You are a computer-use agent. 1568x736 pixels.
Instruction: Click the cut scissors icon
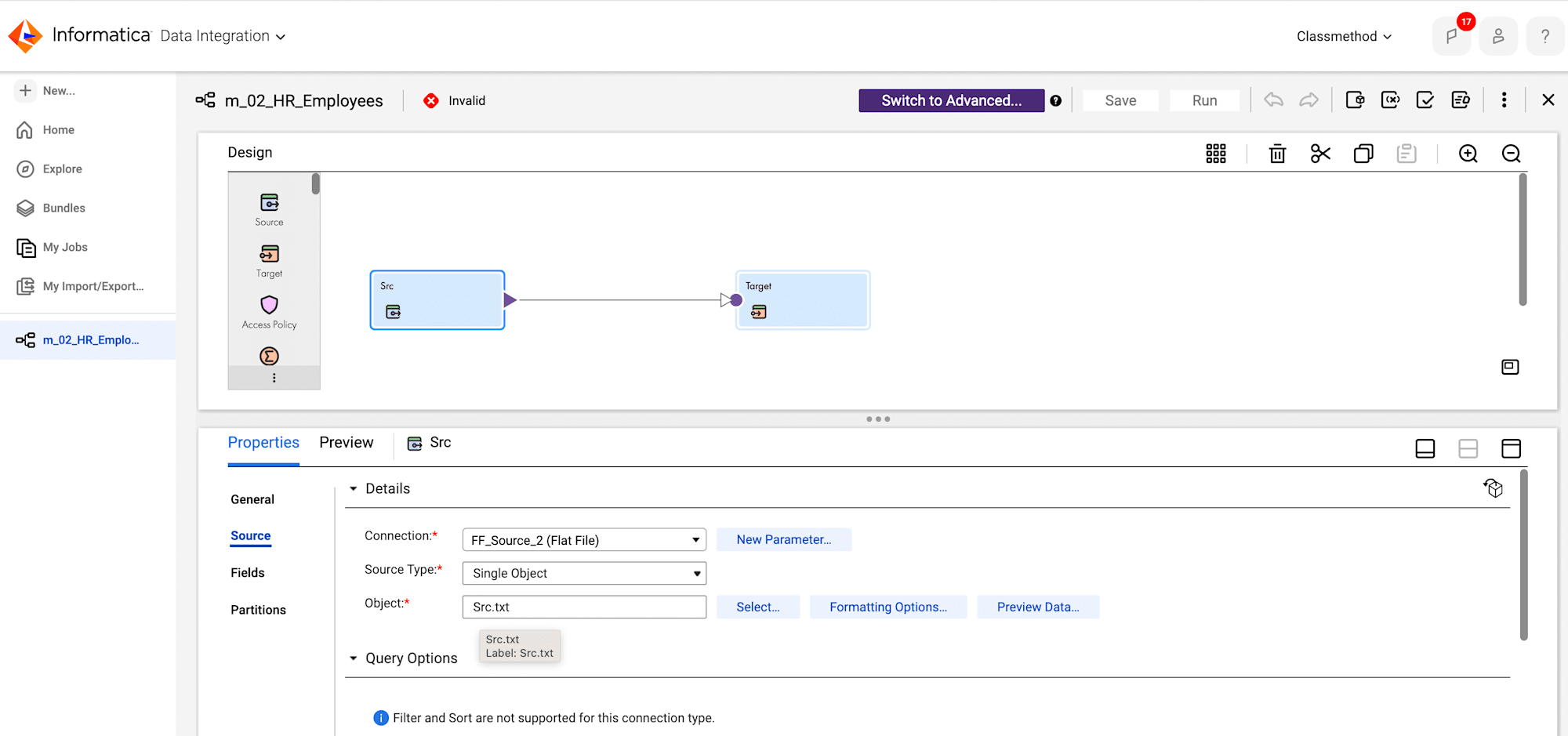pos(1321,154)
